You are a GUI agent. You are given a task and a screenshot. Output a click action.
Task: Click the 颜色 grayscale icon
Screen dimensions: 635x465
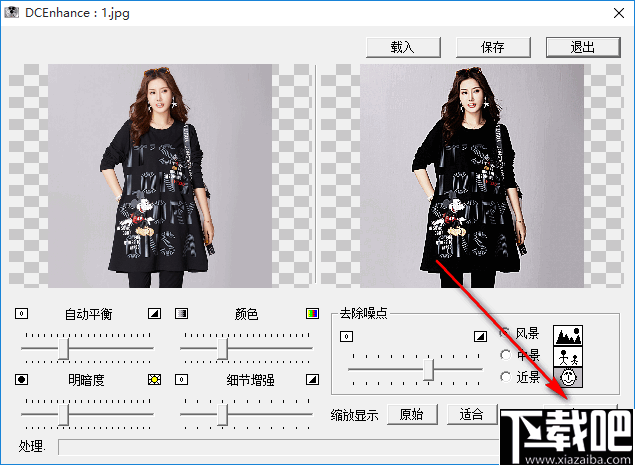click(181, 313)
